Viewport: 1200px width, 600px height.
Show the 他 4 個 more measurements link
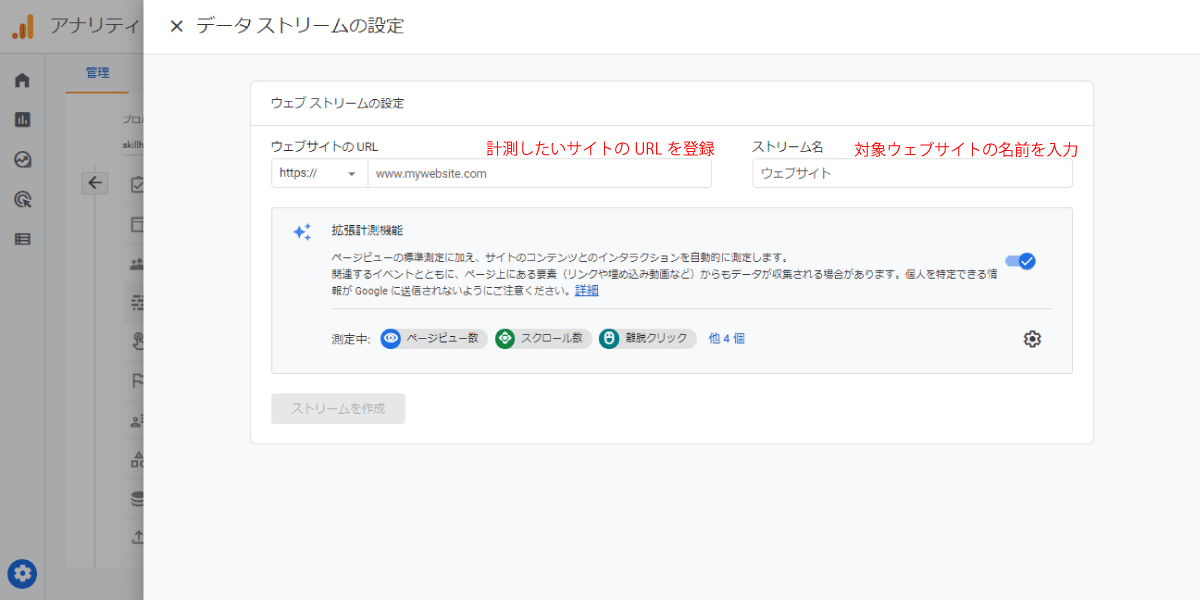726,338
